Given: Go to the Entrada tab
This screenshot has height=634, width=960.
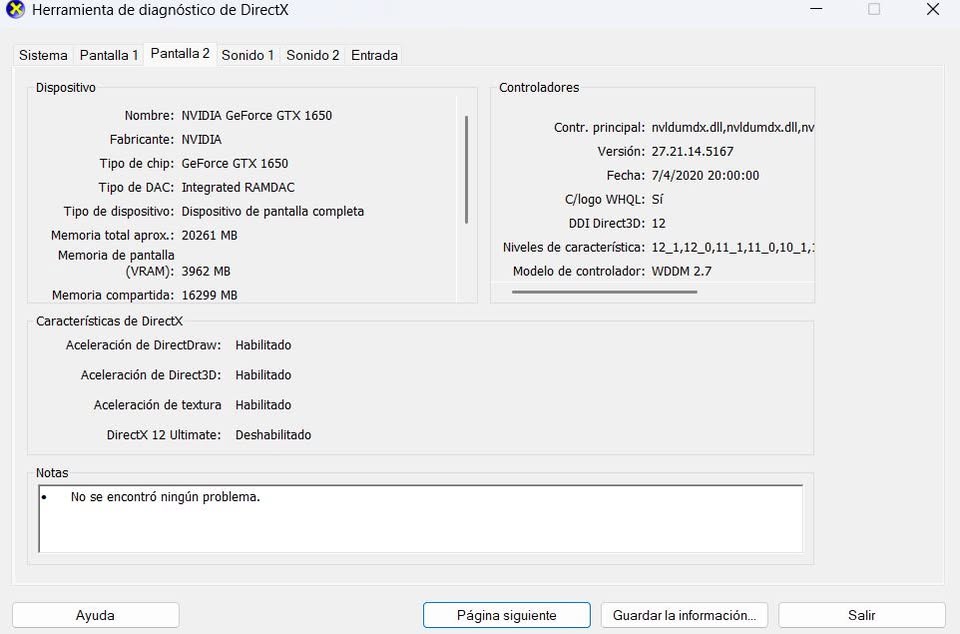Looking at the screenshot, I should [x=374, y=55].
